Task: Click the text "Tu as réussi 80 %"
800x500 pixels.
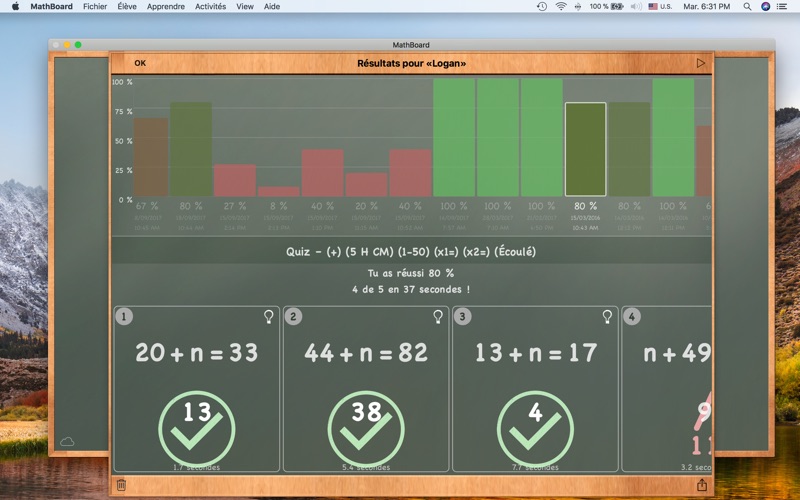Action: click(x=411, y=273)
